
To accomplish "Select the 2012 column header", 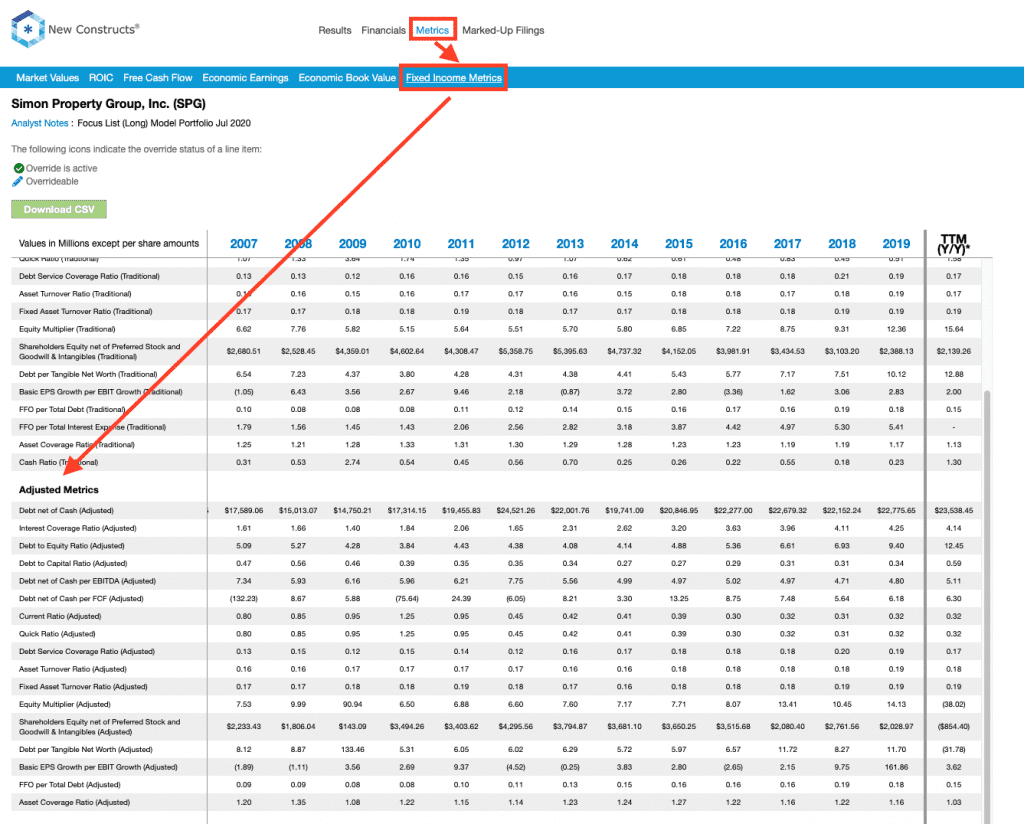I will [x=515, y=244].
